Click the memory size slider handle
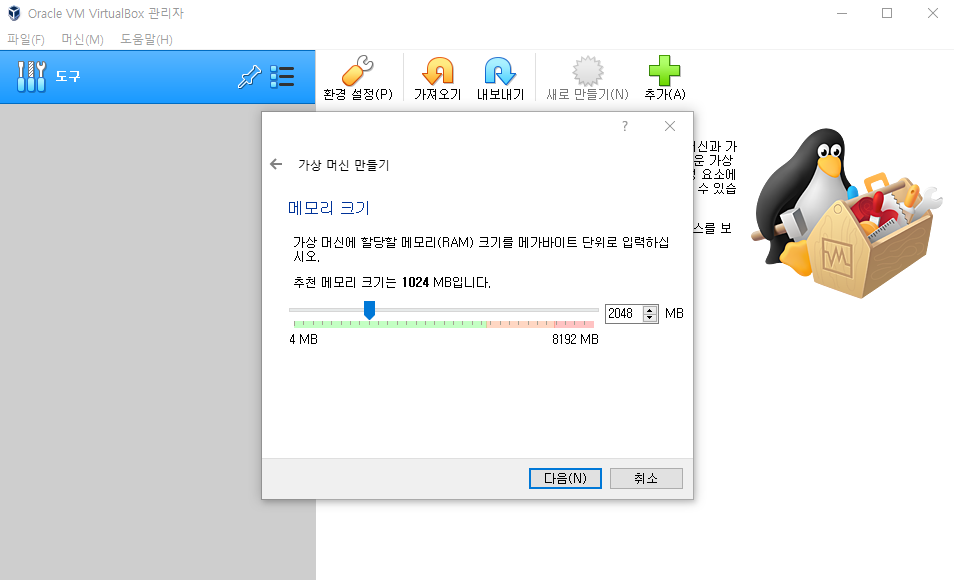This screenshot has width=954, height=580. click(369, 310)
